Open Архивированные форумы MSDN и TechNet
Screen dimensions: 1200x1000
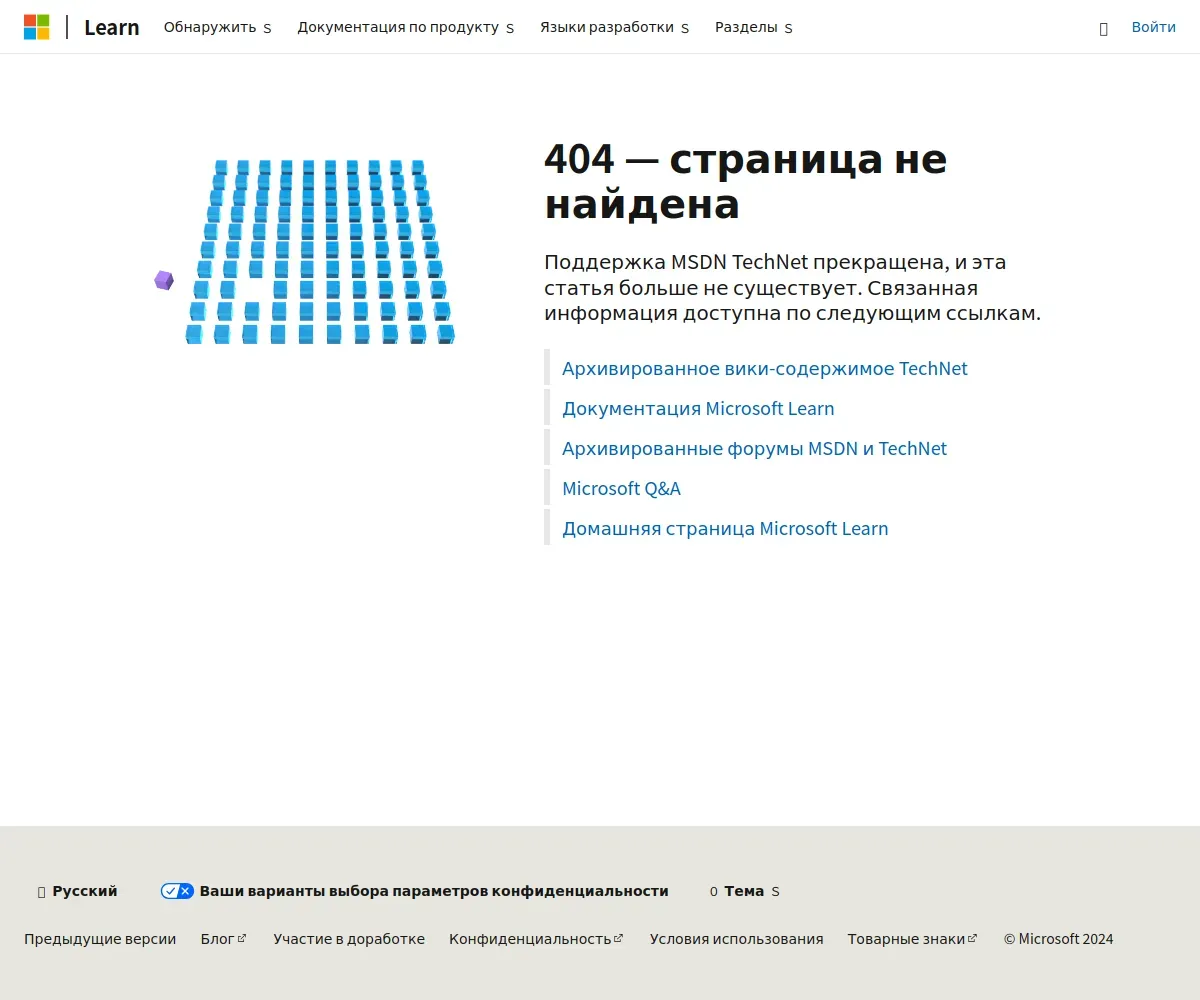point(754,448)
